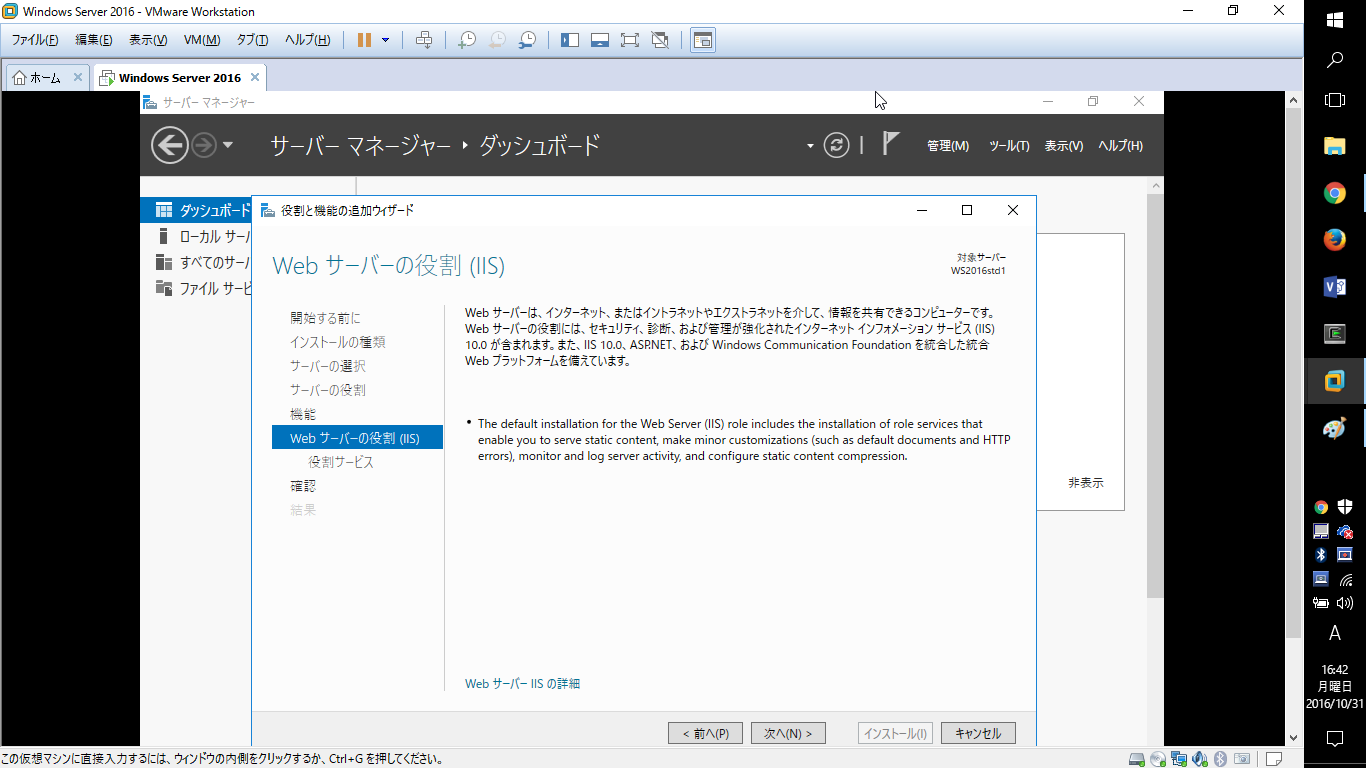Image resolution: width=1366 pixels, height=768 pixels.
Task: Open the Web サーバー IIS の詳細 link
Action: [x=522, y=684]
